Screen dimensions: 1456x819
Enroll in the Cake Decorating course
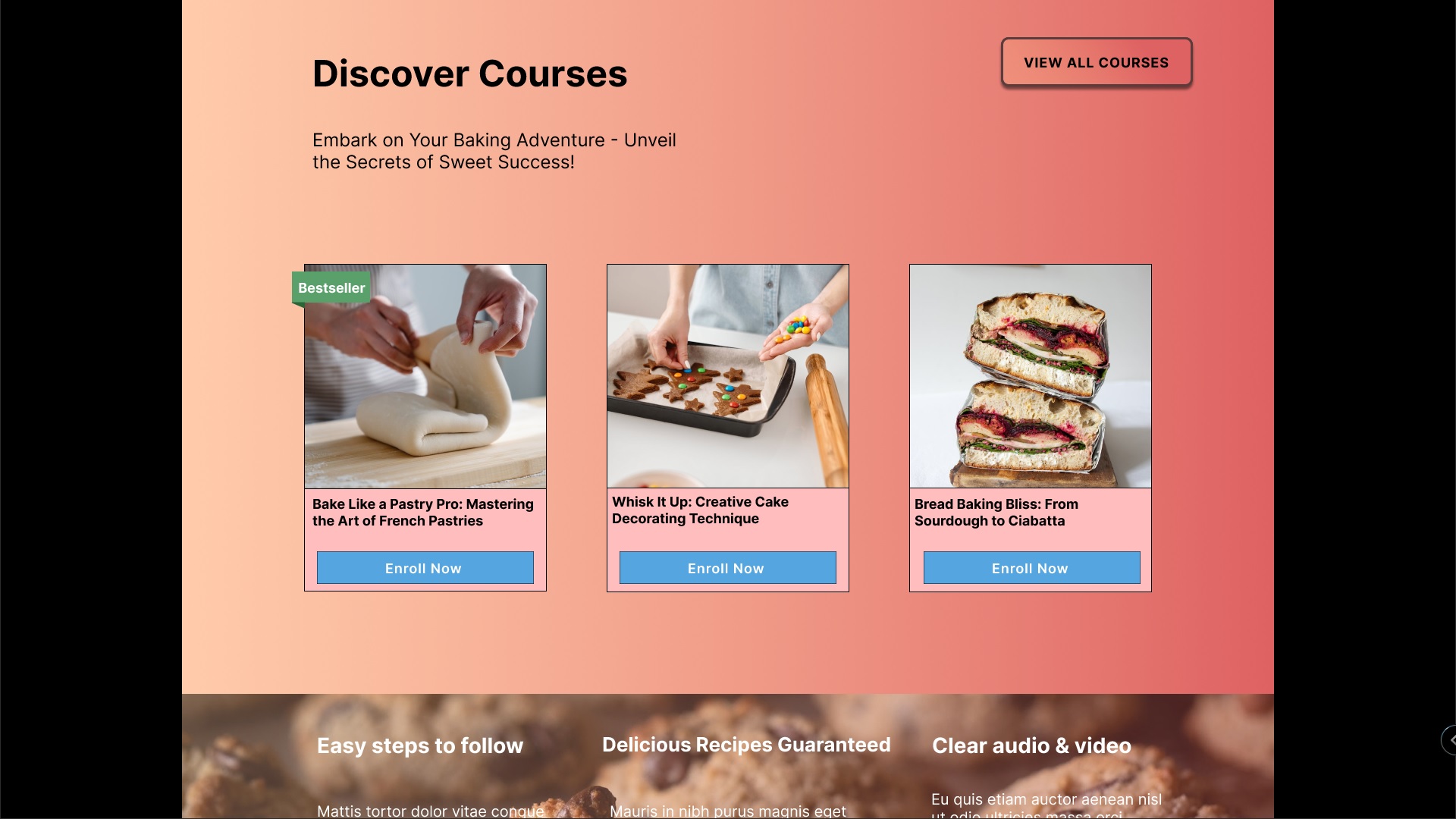point(727,568)
